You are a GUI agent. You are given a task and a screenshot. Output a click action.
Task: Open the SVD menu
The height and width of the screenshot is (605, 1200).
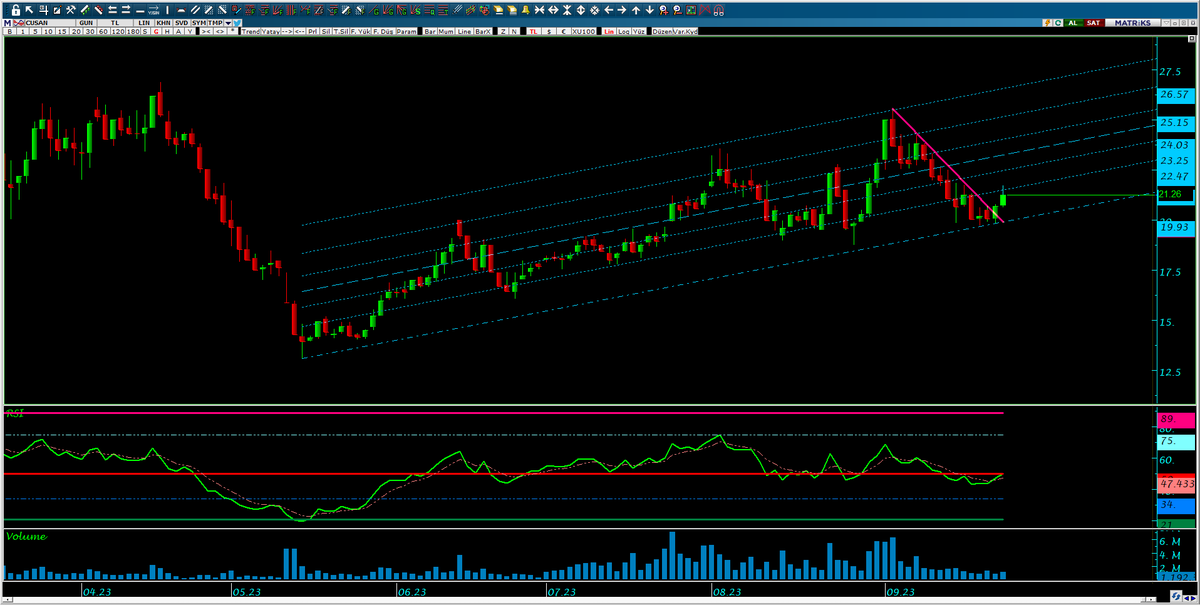[x=181, y=23]
